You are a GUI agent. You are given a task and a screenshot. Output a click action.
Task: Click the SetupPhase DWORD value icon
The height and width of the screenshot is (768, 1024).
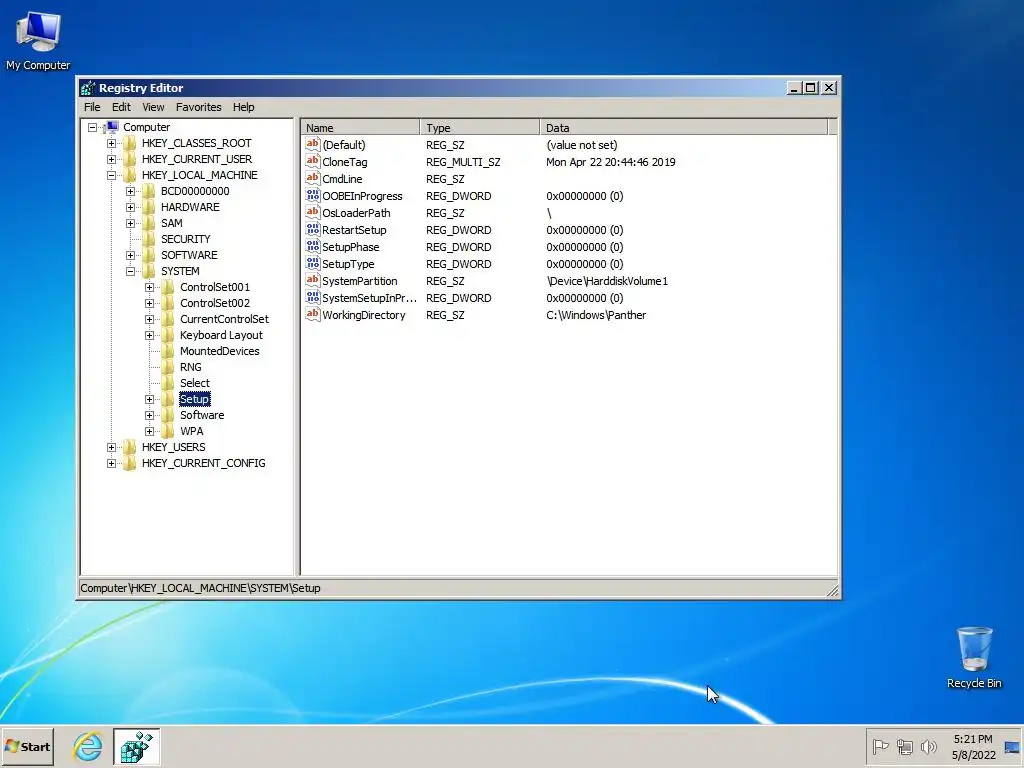[x=313, y=246]
